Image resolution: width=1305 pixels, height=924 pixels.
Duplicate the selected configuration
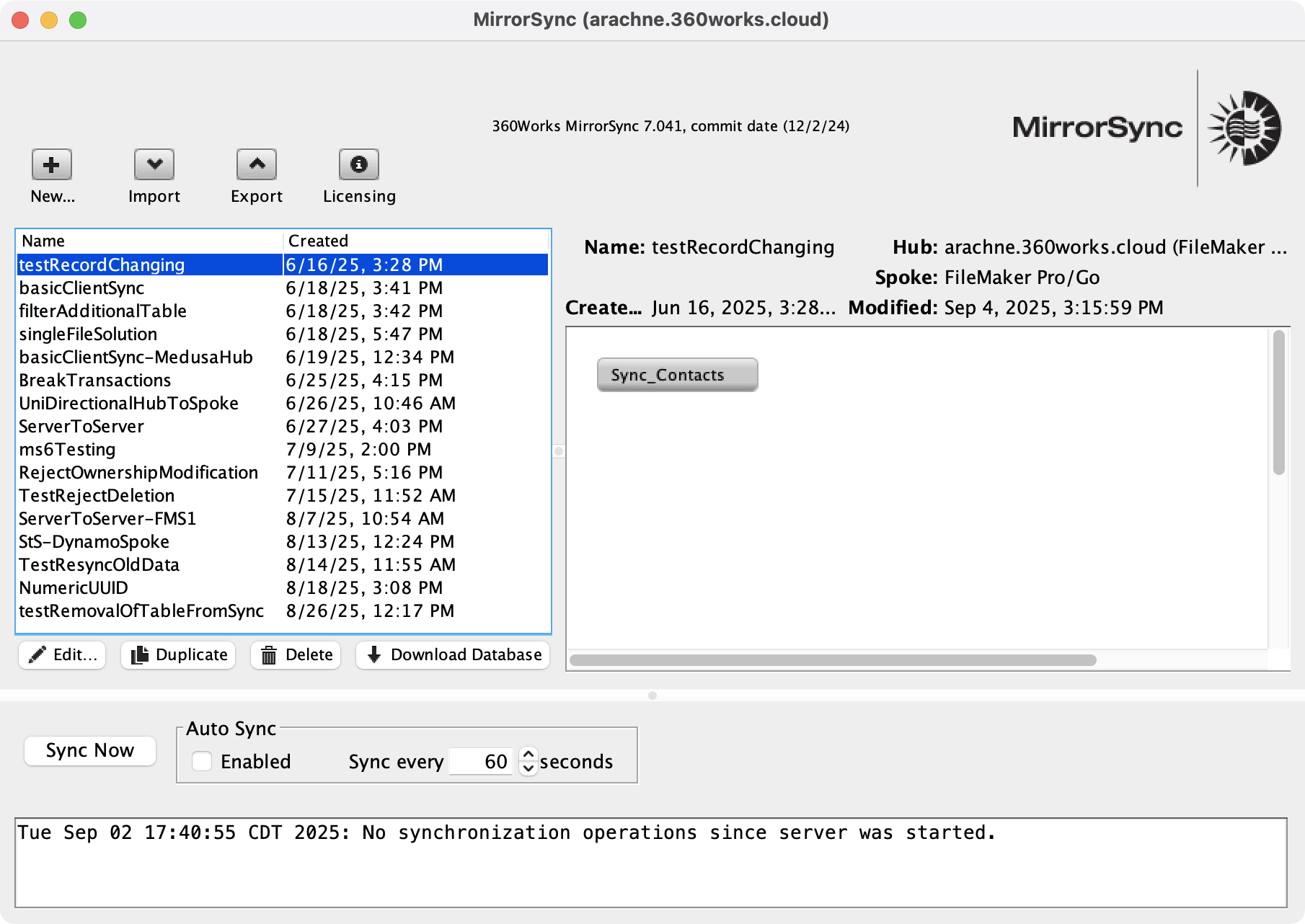(x=178, y=654)
